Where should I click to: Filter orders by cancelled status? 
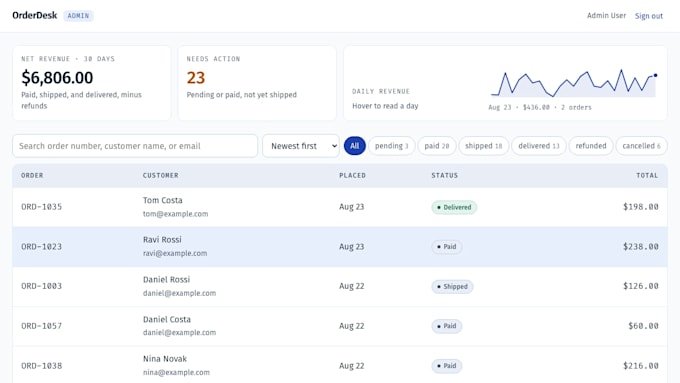pyautogui.click(x=641, y=146)
